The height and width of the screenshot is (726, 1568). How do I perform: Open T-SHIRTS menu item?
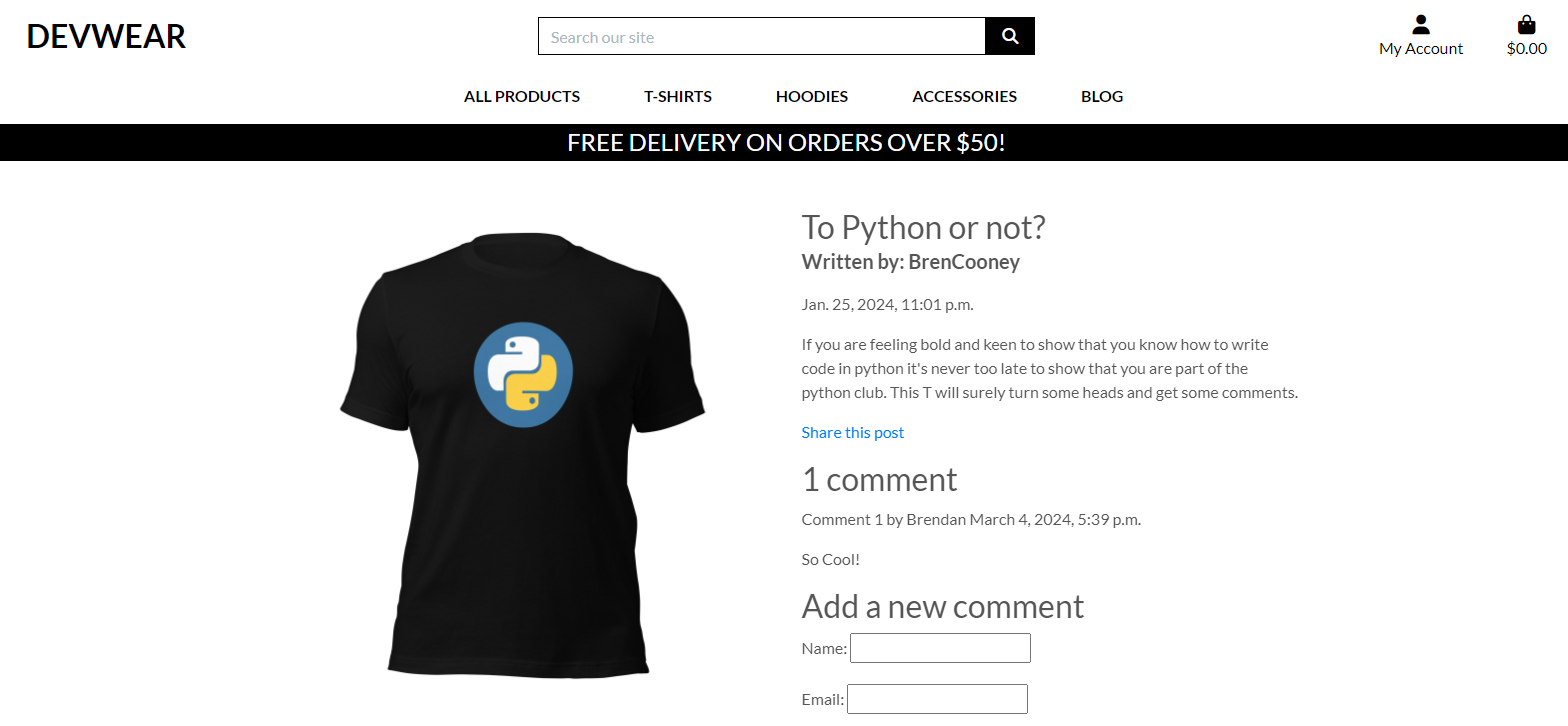678,97
